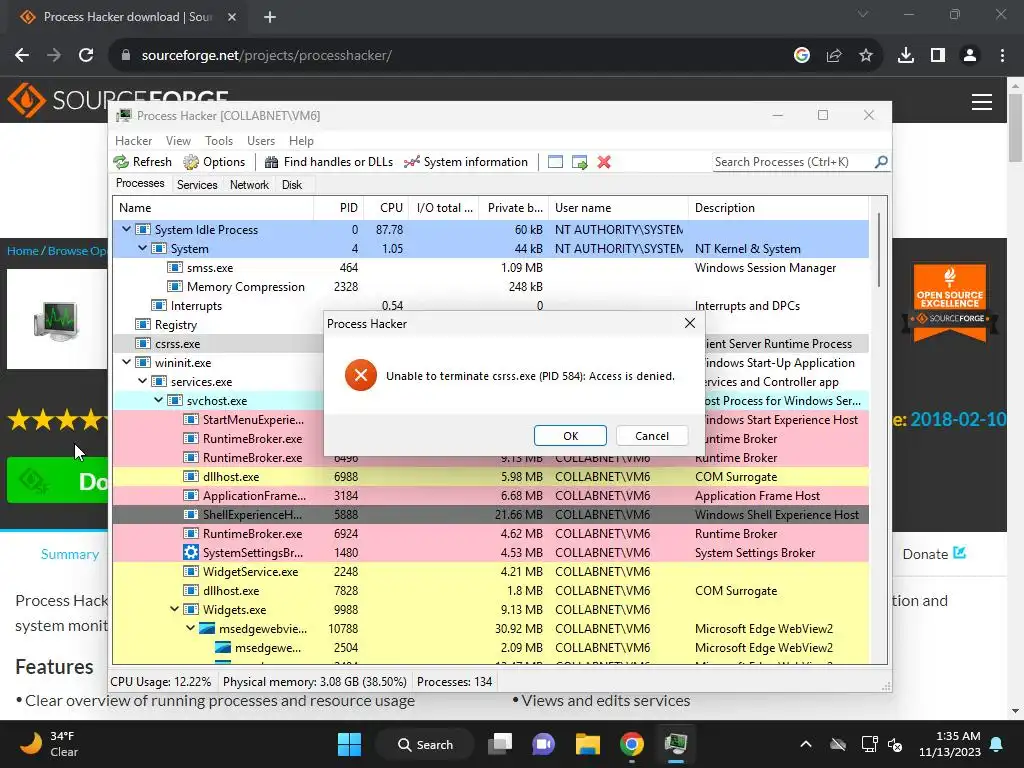Switch to the Network tab

249,185
